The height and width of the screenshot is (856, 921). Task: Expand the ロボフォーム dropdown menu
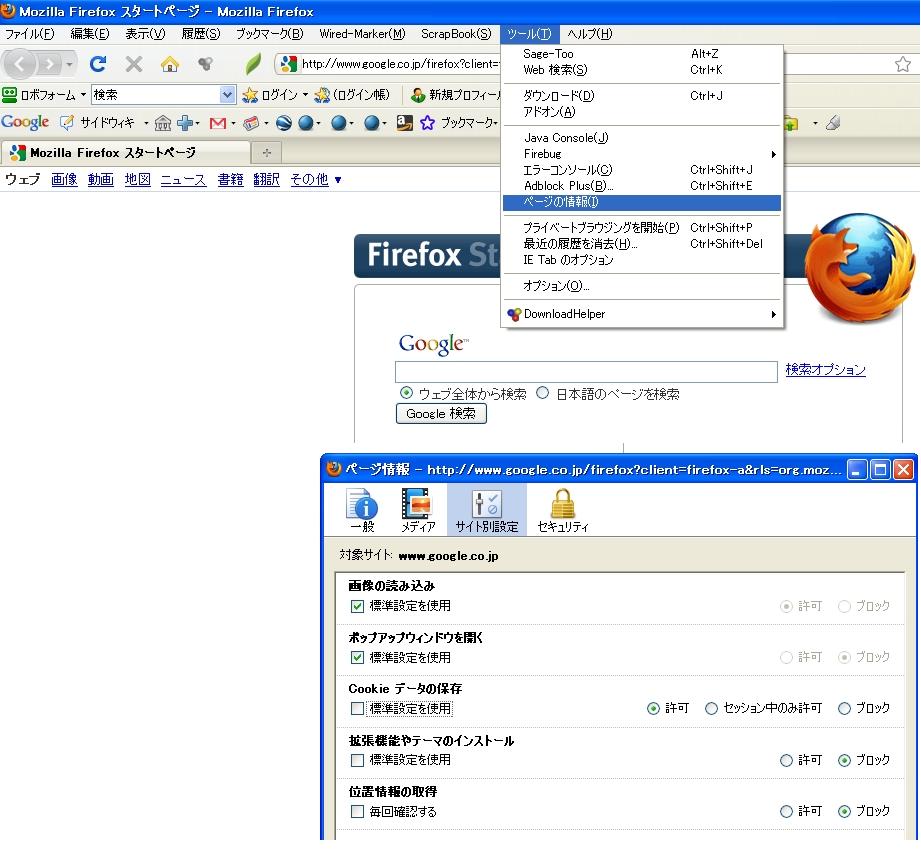pos(83,95)
